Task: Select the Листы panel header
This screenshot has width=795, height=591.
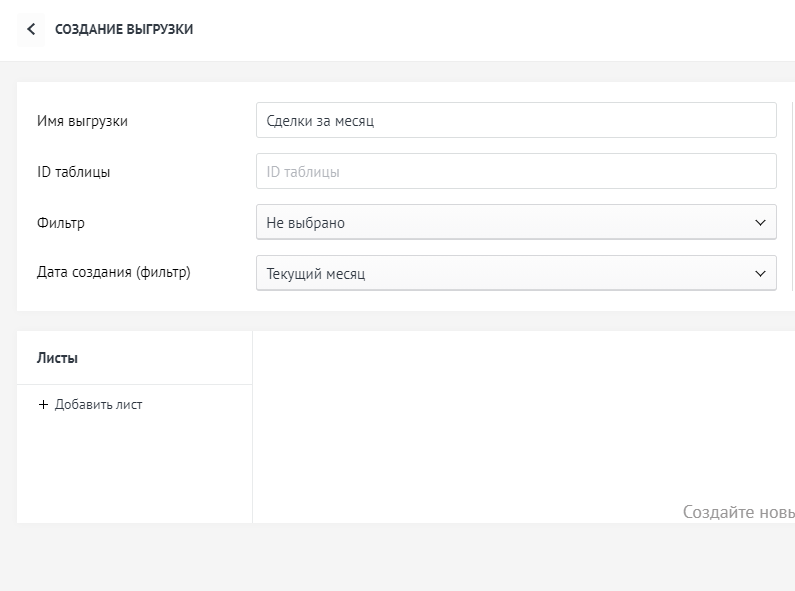Action: pos(58,358)
